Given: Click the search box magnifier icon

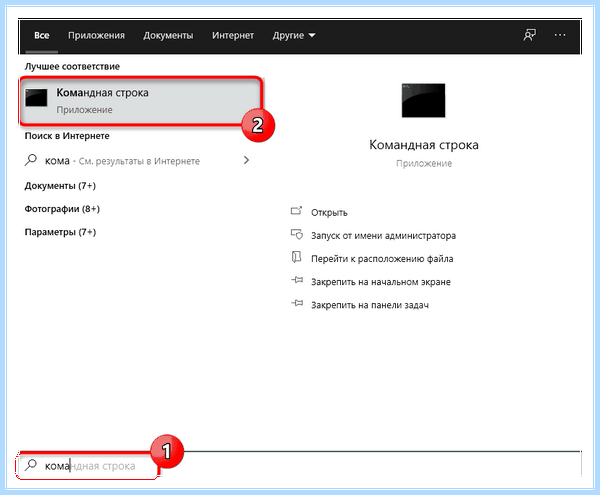Looking at the screenshot, I should (31, 465).
